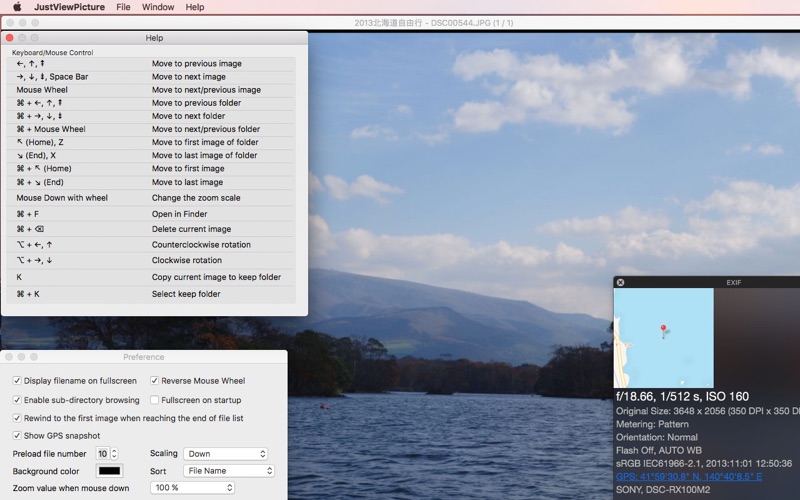The image size is (800, 500).
Task: Pick the black Background color swatch
Action: point(109,471)
